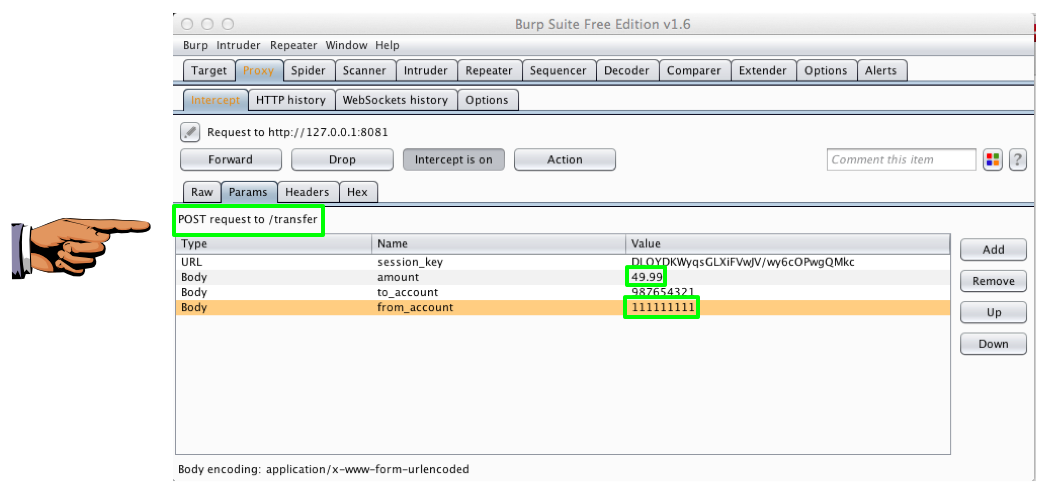Select the amount parameter name cell
The width and height of the screenshot is (1045, 492).
(x=499, y=277)
